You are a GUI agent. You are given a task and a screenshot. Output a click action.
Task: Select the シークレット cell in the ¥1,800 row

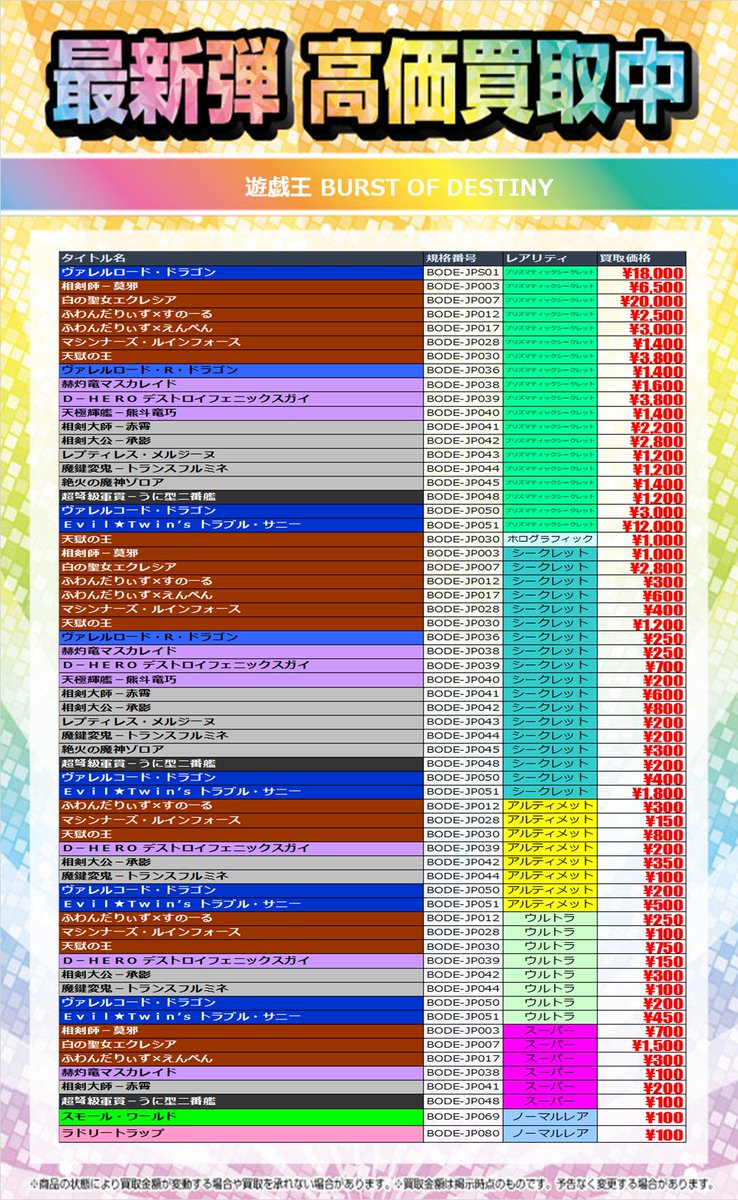pyautogui.click(x=550, y=791)
